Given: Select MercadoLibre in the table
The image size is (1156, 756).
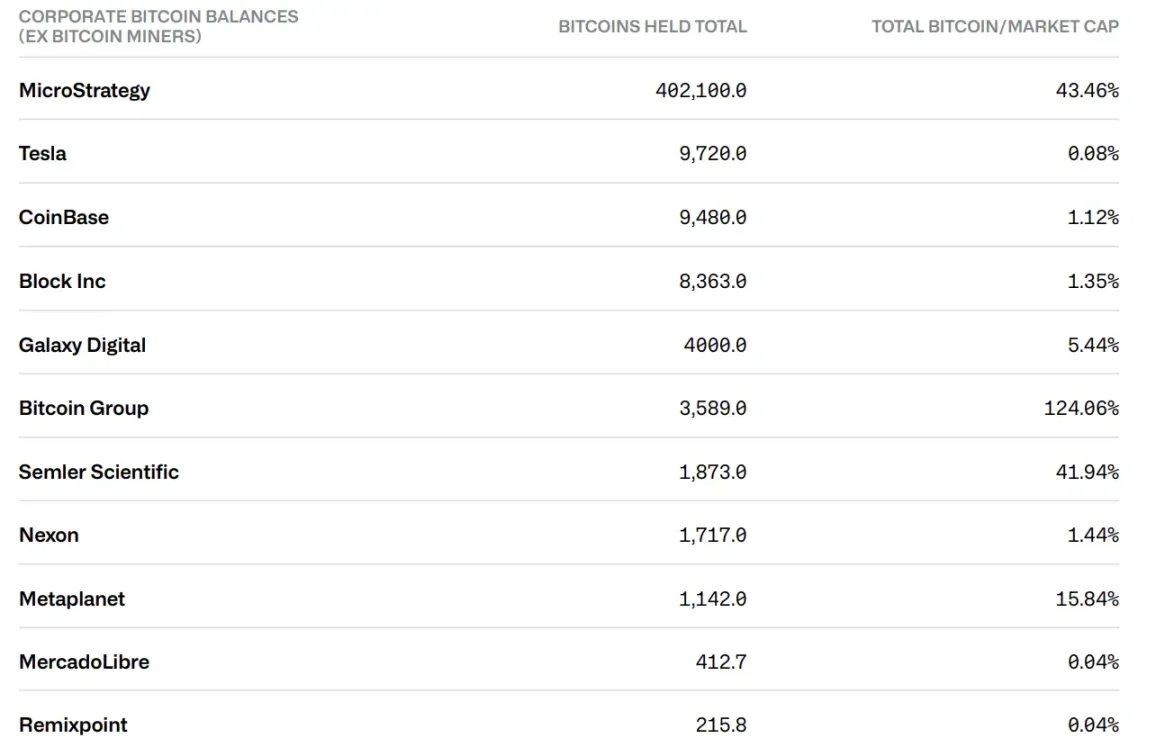Looking at the screenshot, I should (84, 662).
